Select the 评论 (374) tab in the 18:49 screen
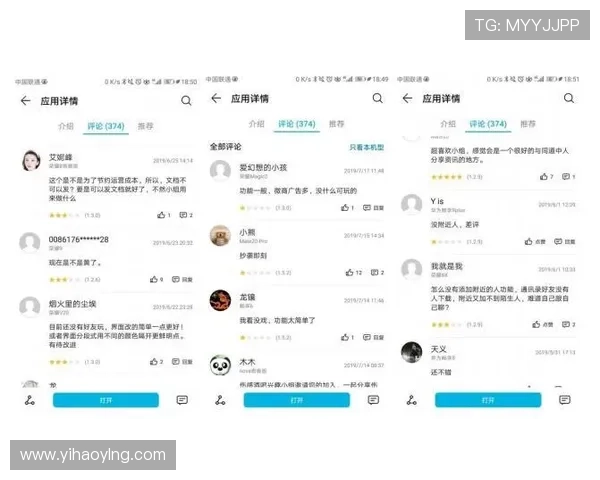 297,124
